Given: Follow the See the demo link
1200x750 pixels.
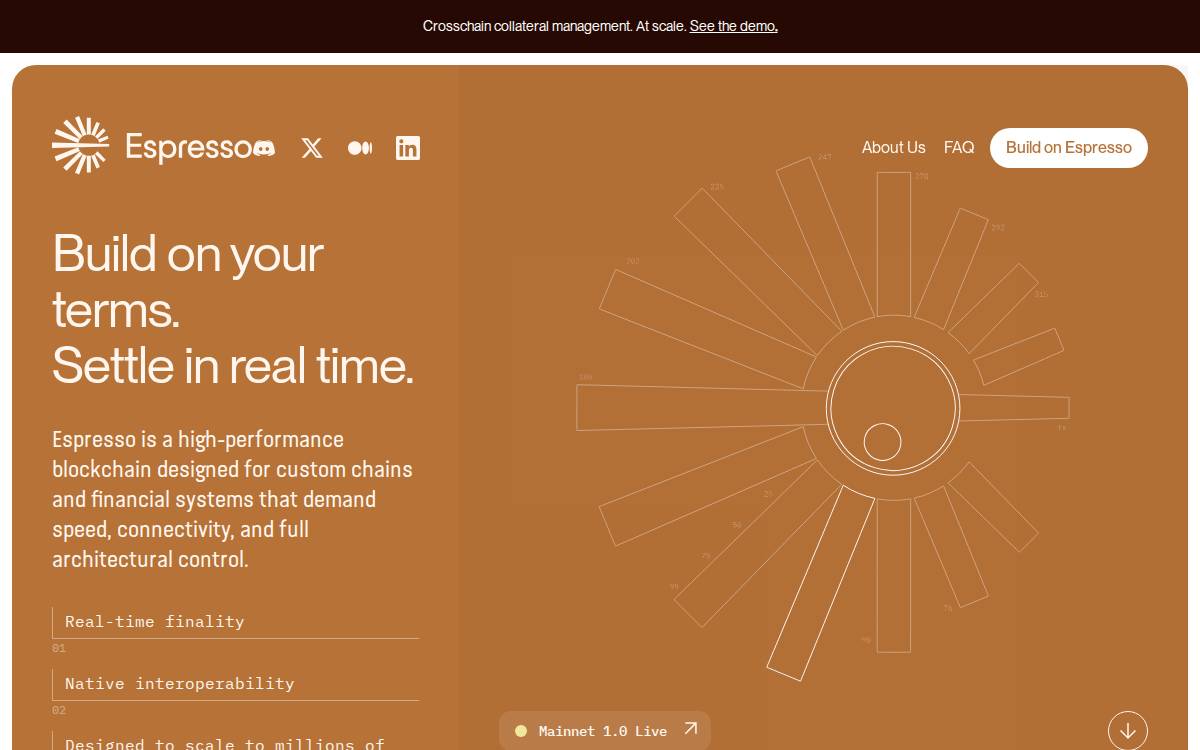Looking at the screenshot, I should coord(734,26).
